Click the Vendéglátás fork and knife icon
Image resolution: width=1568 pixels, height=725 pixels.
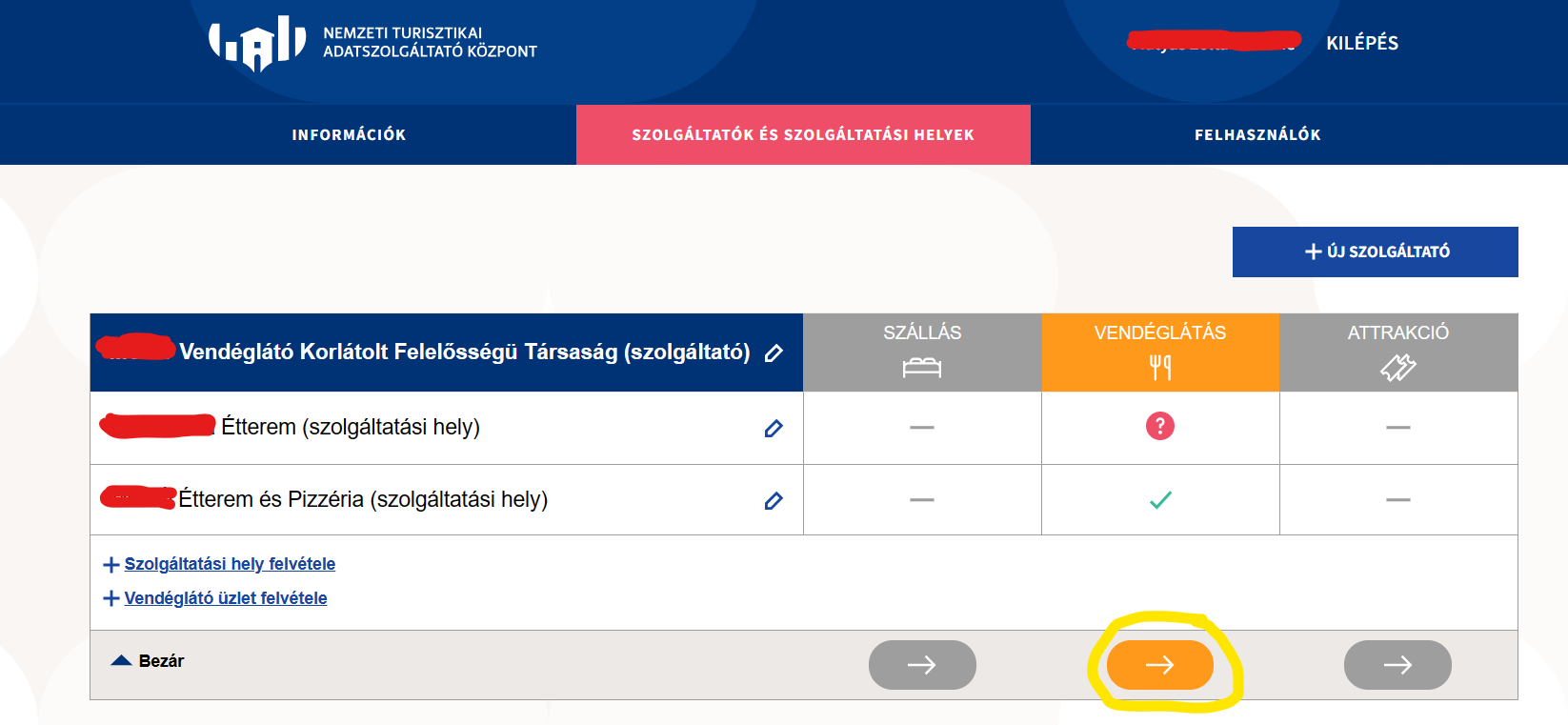coord(1159,367)
